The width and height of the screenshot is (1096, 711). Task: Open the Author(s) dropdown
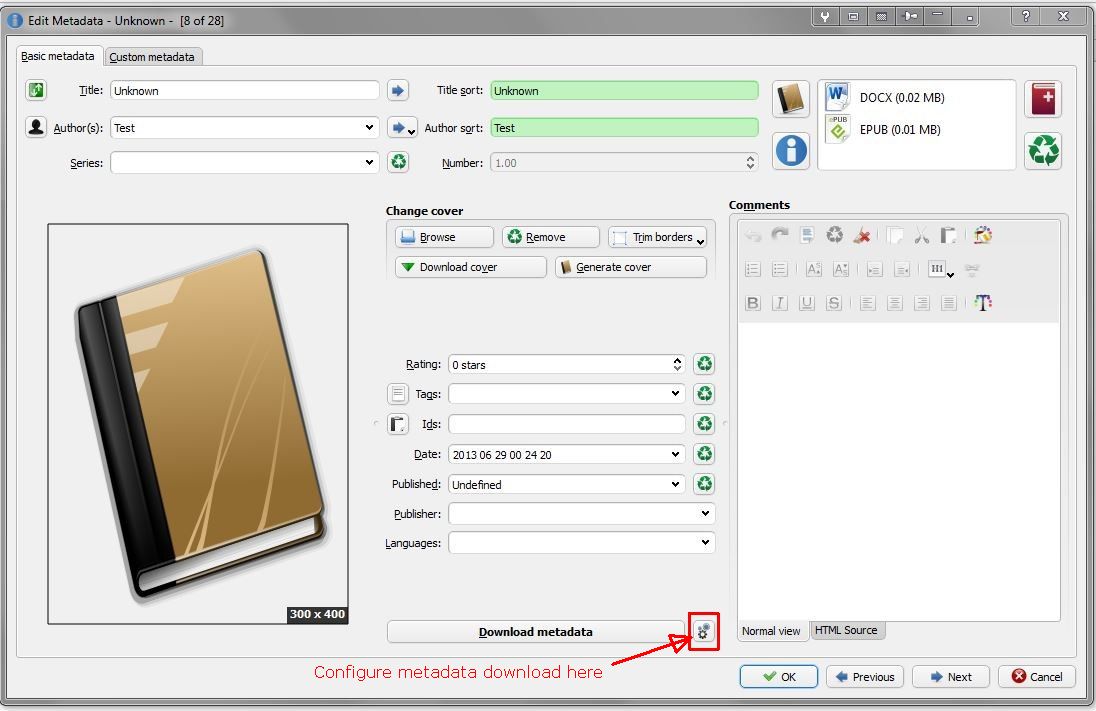coord(369,127)
